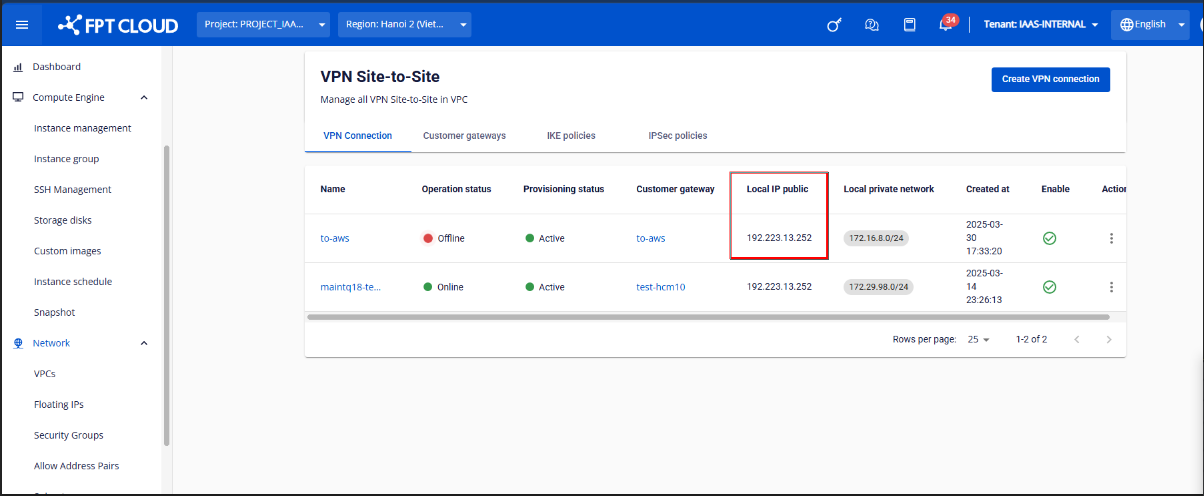1204x496 pixels.
Task: Click the Network globe icon in sidebar
Action: tap(18, 343)
